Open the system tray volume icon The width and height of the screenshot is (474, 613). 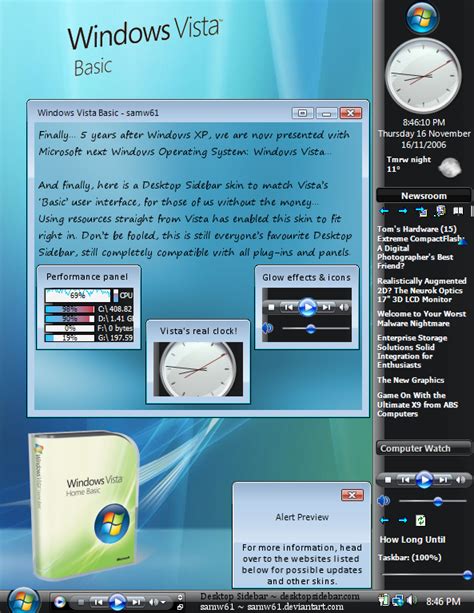click(411, 600)
